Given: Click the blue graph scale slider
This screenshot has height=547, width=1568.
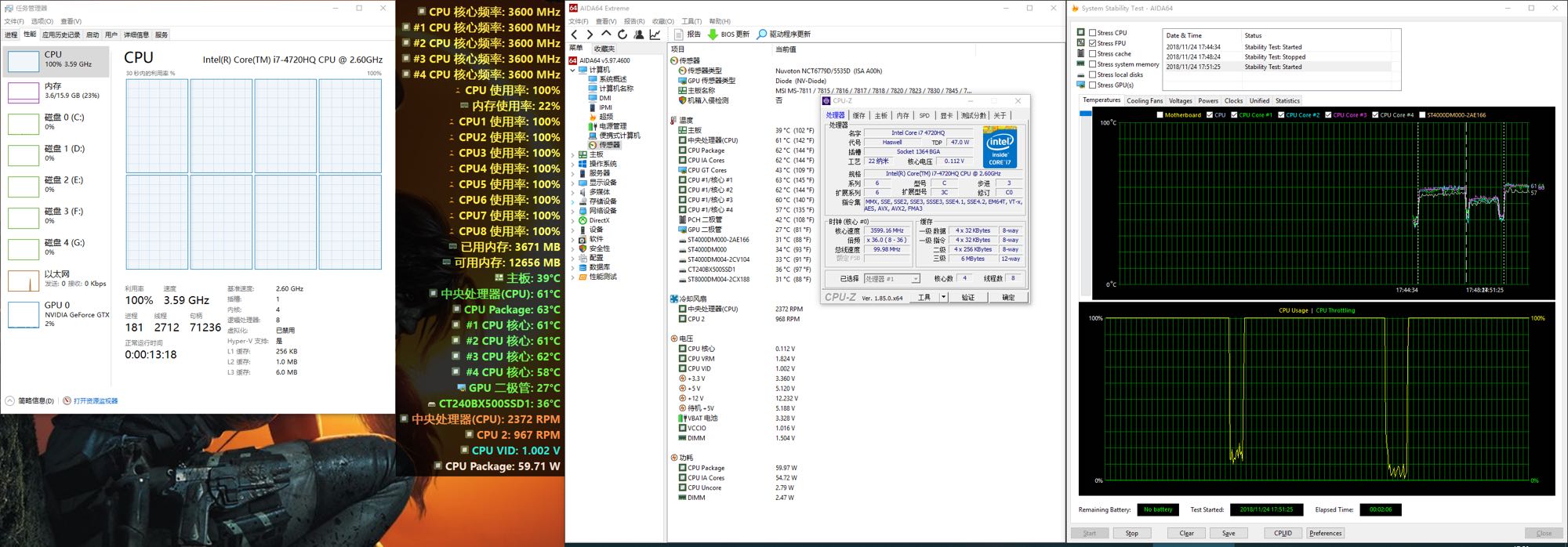Looking at the screenshot, I should click(x=1085, y=114).
